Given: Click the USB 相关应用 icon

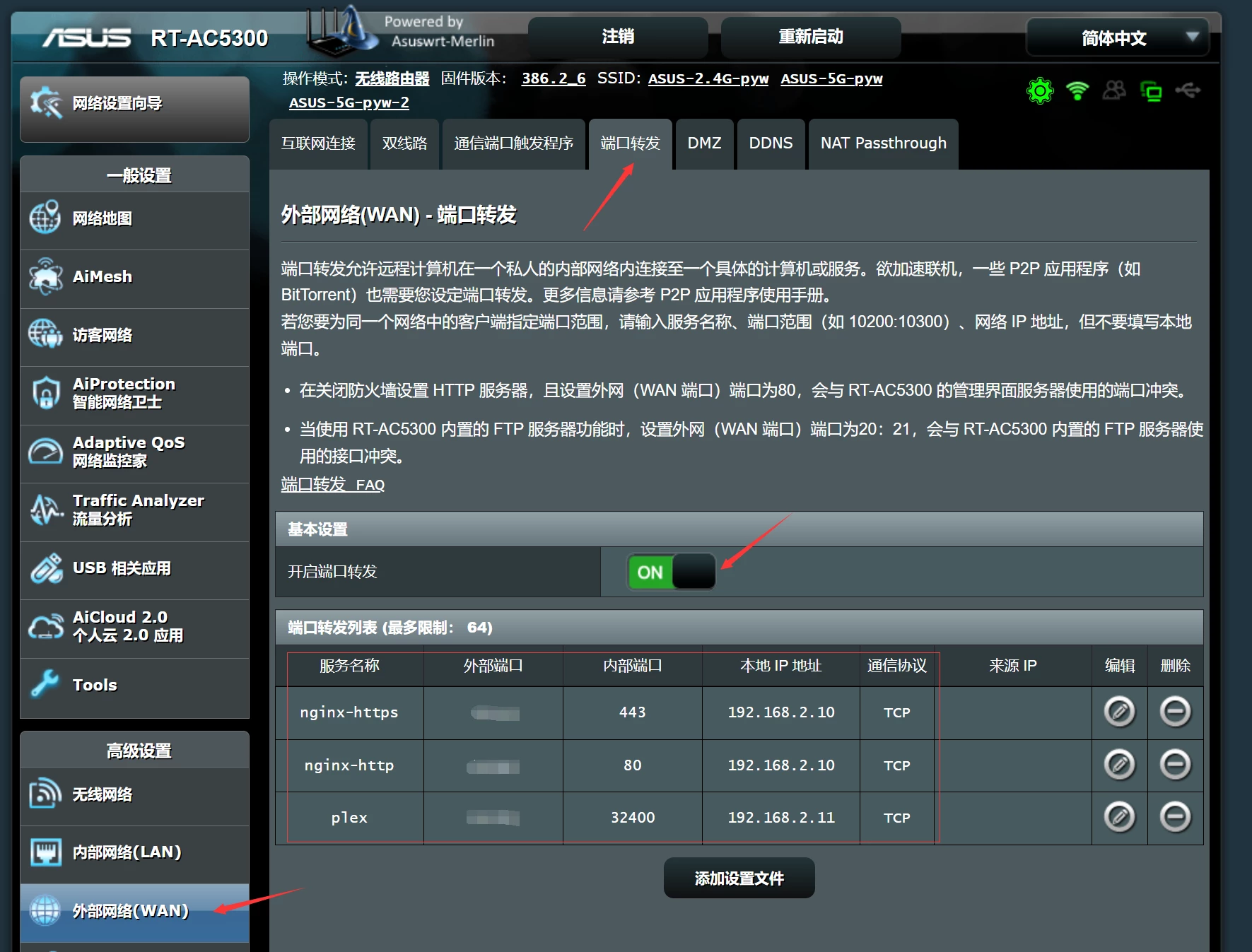Looking at the screenshot, I should tap(45, 568).
